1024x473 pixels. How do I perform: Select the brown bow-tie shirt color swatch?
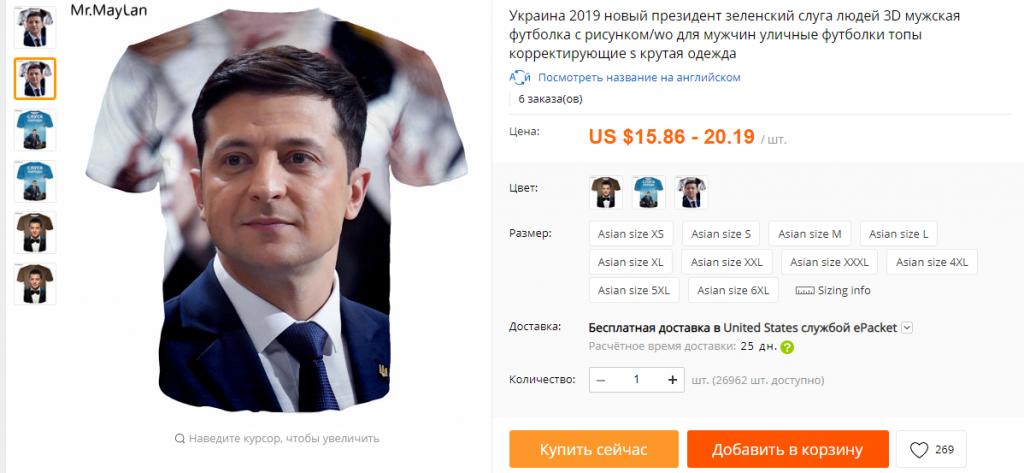606,191
